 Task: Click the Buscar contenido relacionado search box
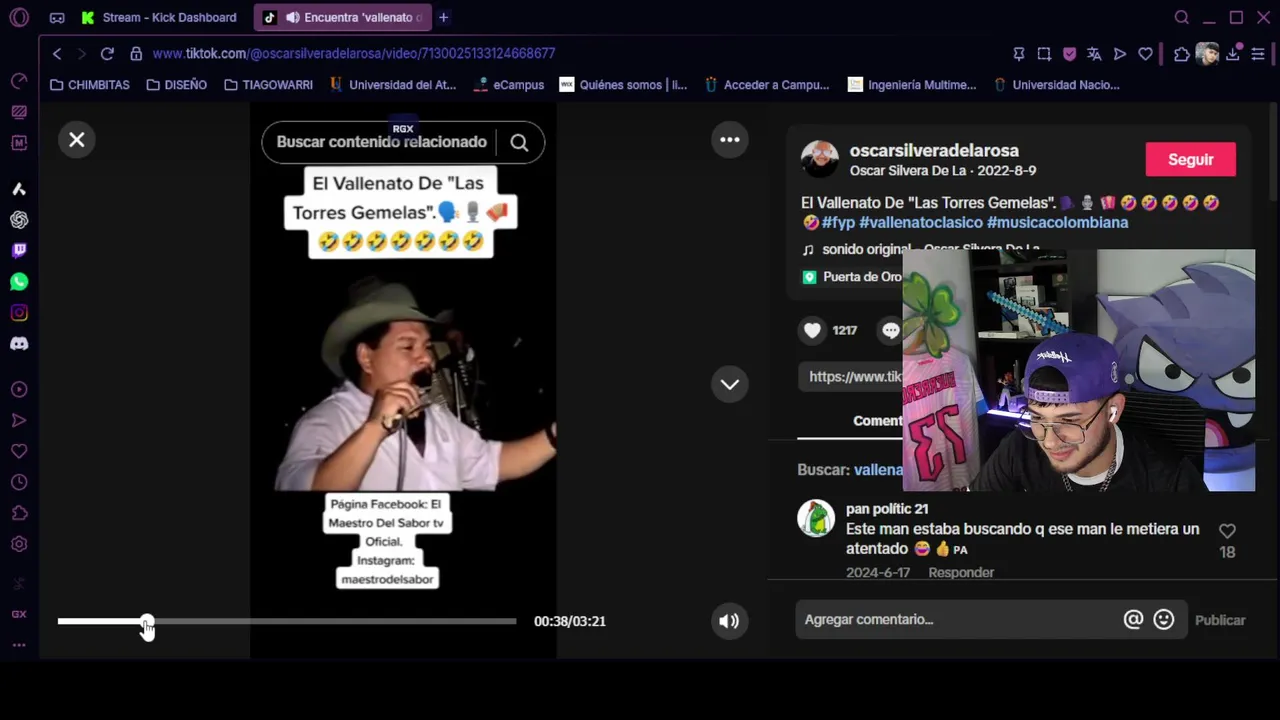[x=382, y=142]
